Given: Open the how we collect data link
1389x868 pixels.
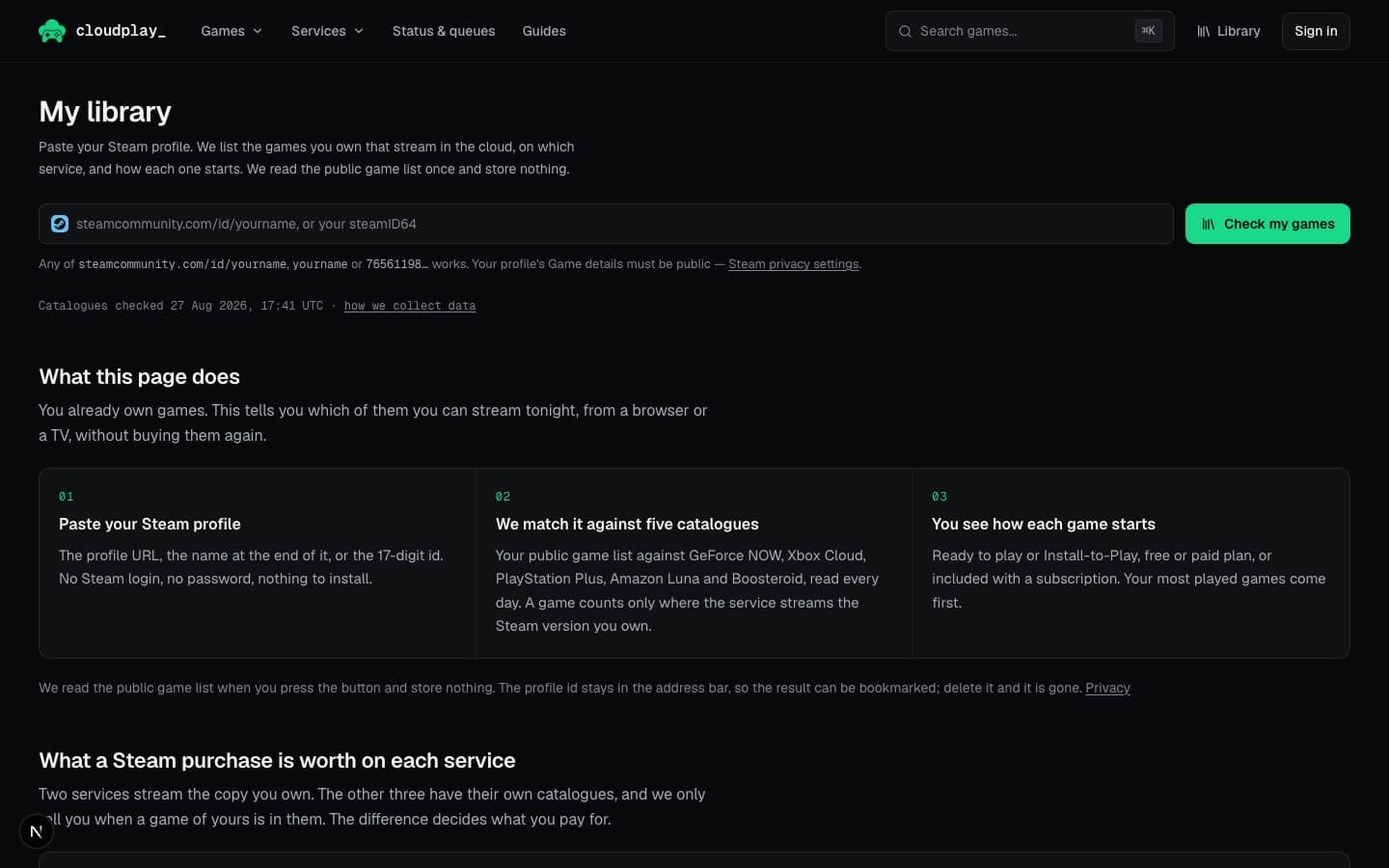Looking at the screenshot, I should pyautogui.click(x=410, y=306).
